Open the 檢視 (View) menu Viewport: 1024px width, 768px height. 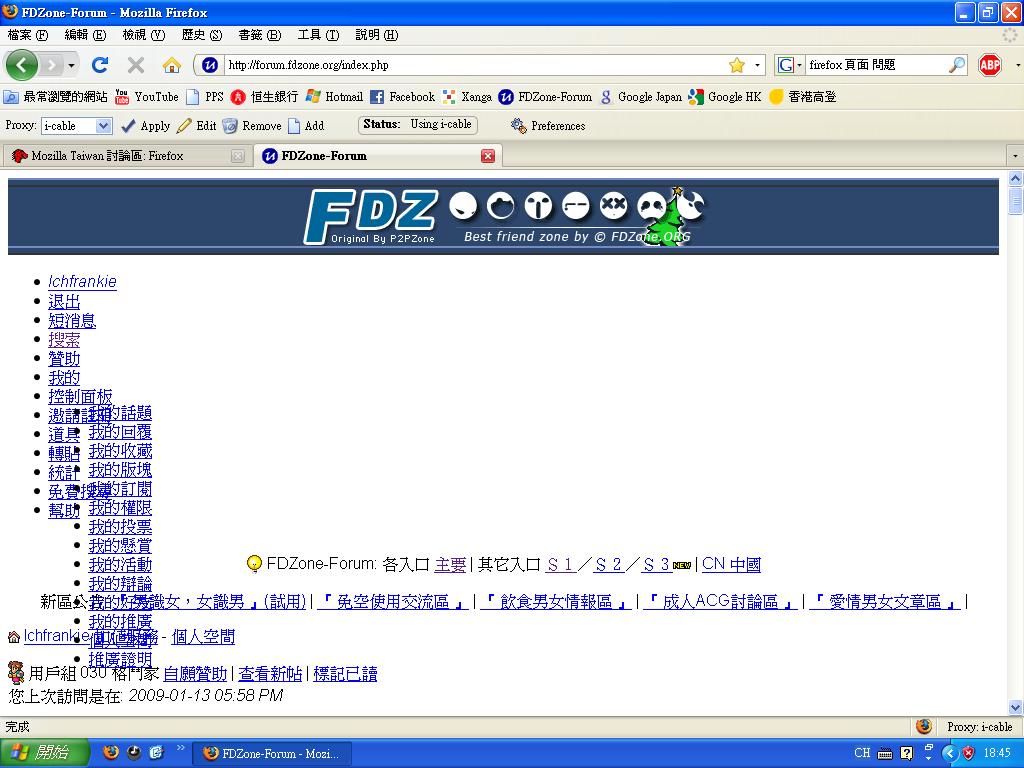tap(144, 35)
